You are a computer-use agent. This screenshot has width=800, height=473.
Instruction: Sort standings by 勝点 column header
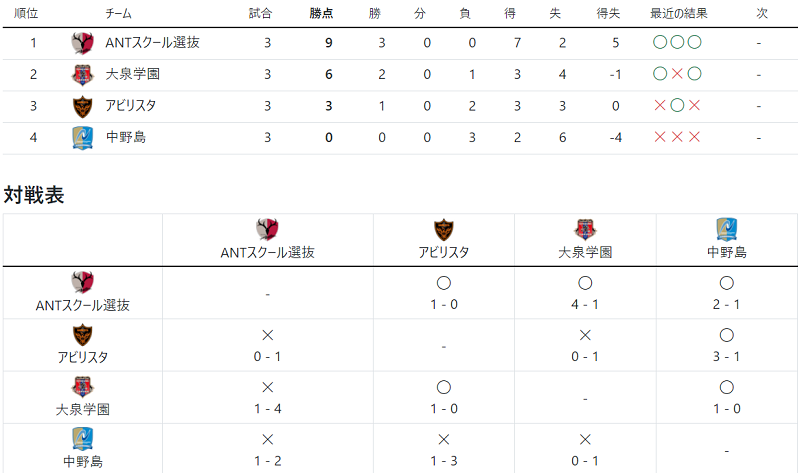pos(321,14)
